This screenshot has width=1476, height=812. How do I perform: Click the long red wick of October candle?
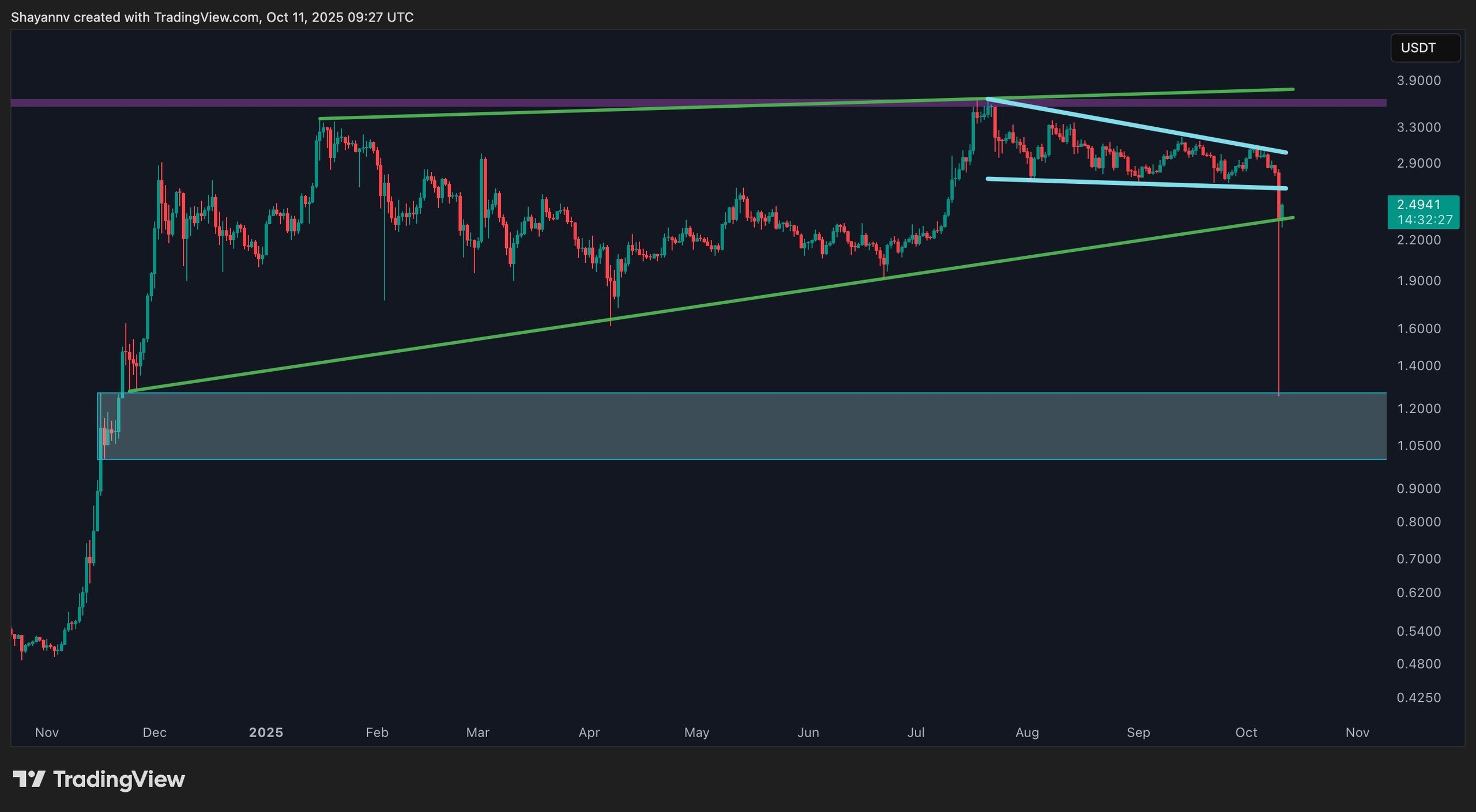pos(1279,311)
